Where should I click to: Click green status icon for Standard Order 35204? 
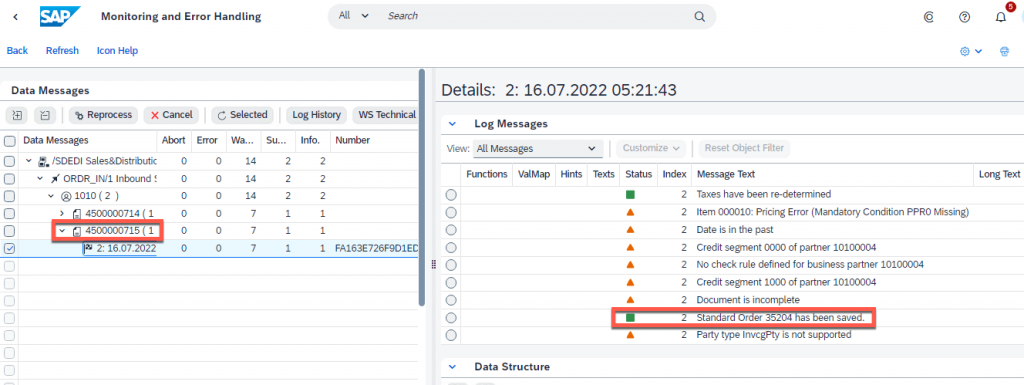coord(630,318)
